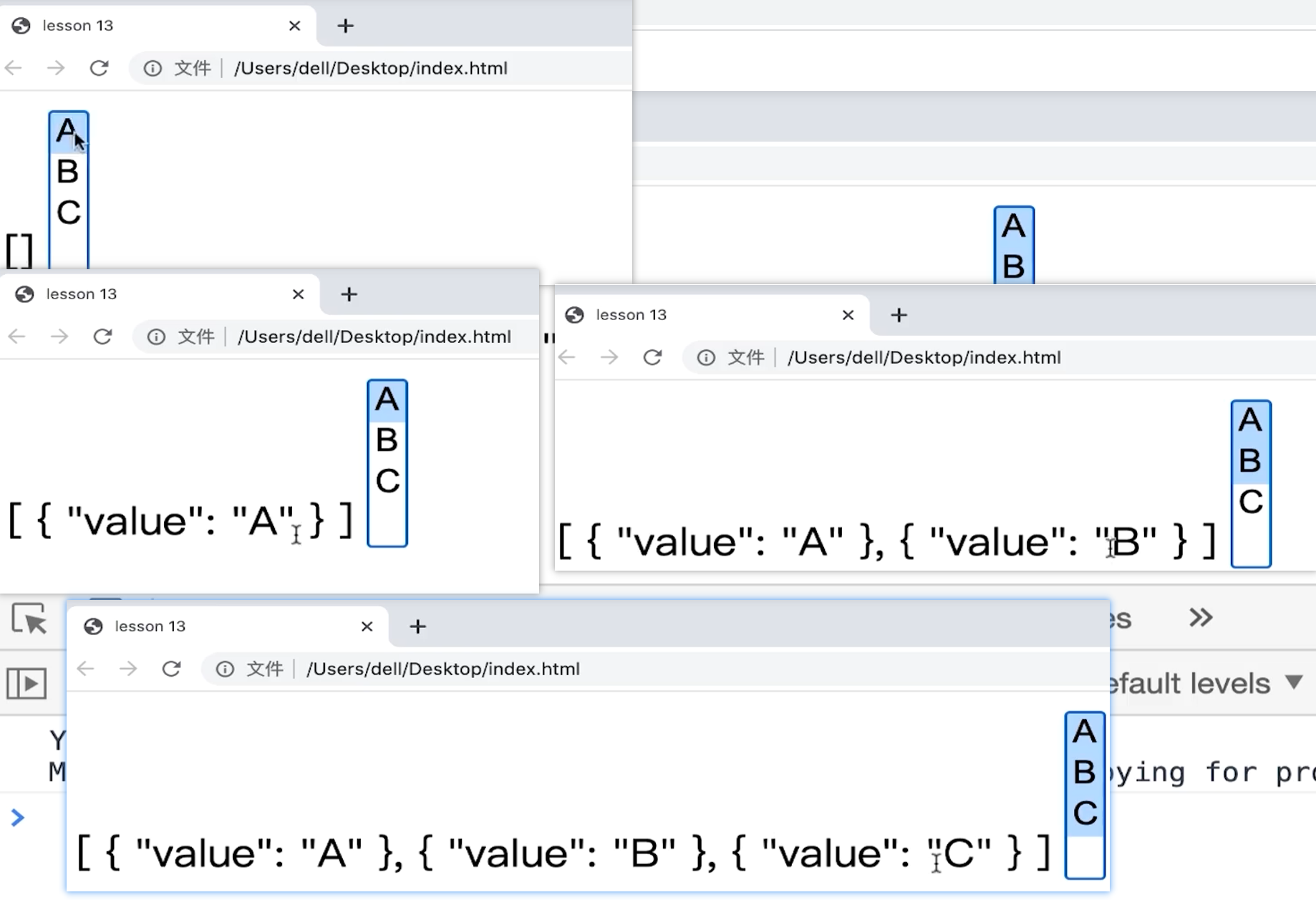1316x900 pixels.
Task: Open a new tab in the single-value A window
Action: pyautogui.click(x=349, y=294)
